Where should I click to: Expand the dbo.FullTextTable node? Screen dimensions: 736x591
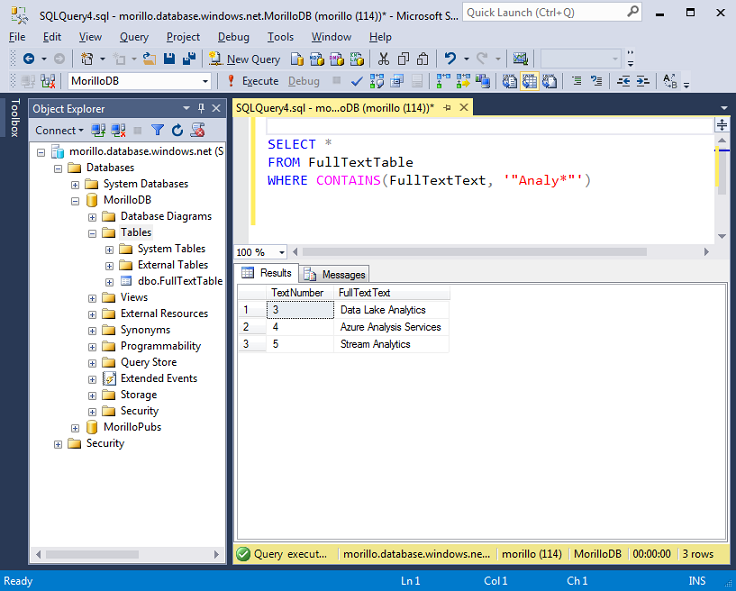click(109, 282)
